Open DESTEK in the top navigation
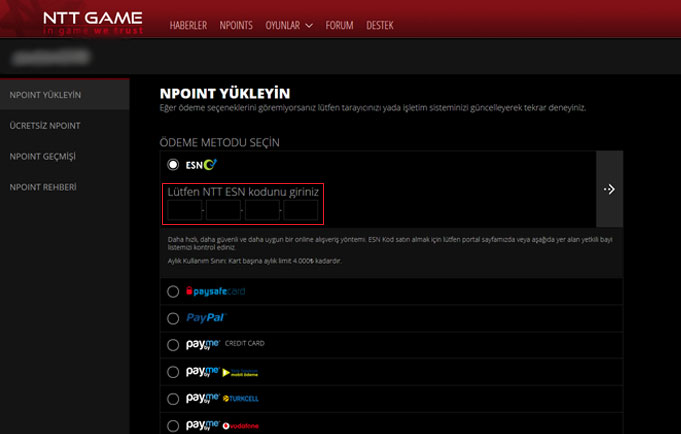 (381, 24)
